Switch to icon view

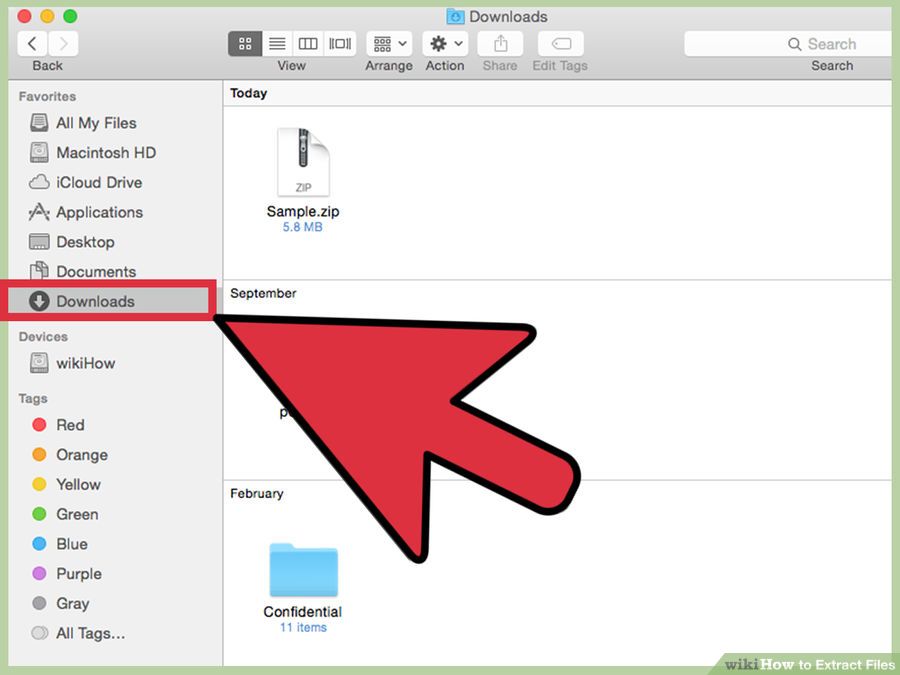coord(245,44)
